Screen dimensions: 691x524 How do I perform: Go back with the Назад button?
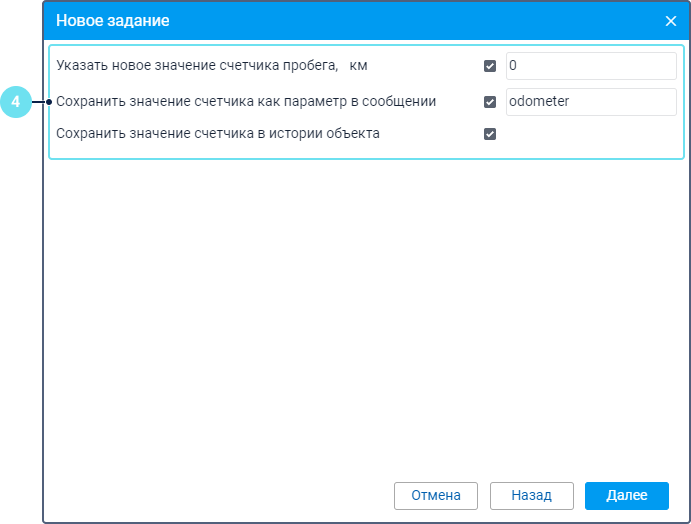click(x=531, y=495)
